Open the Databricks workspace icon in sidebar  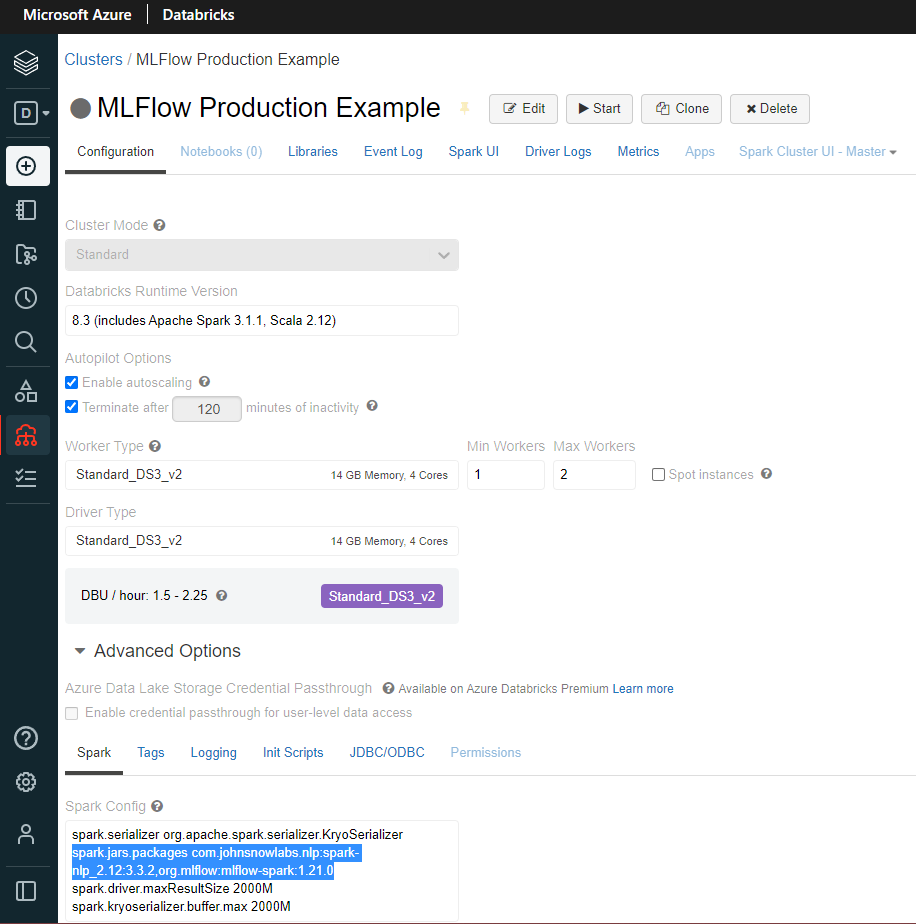(25, 62)
